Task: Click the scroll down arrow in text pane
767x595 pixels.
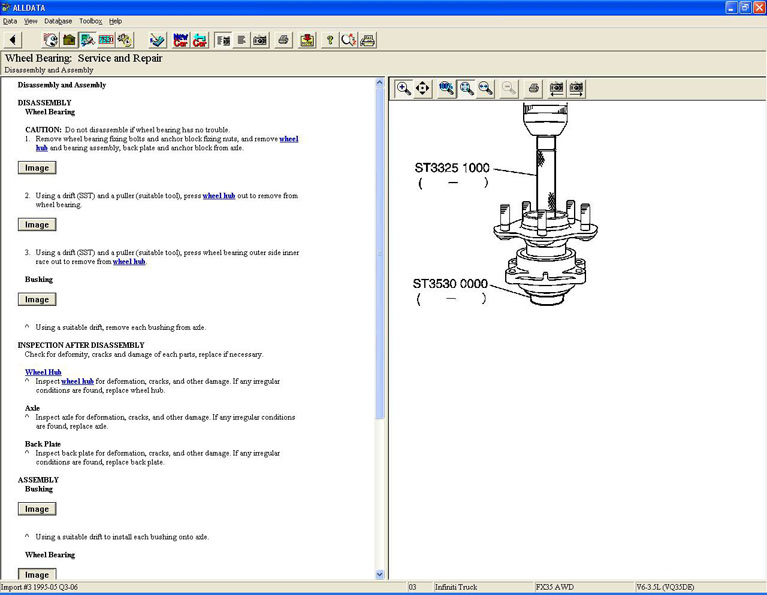Action: pos(380,574)
